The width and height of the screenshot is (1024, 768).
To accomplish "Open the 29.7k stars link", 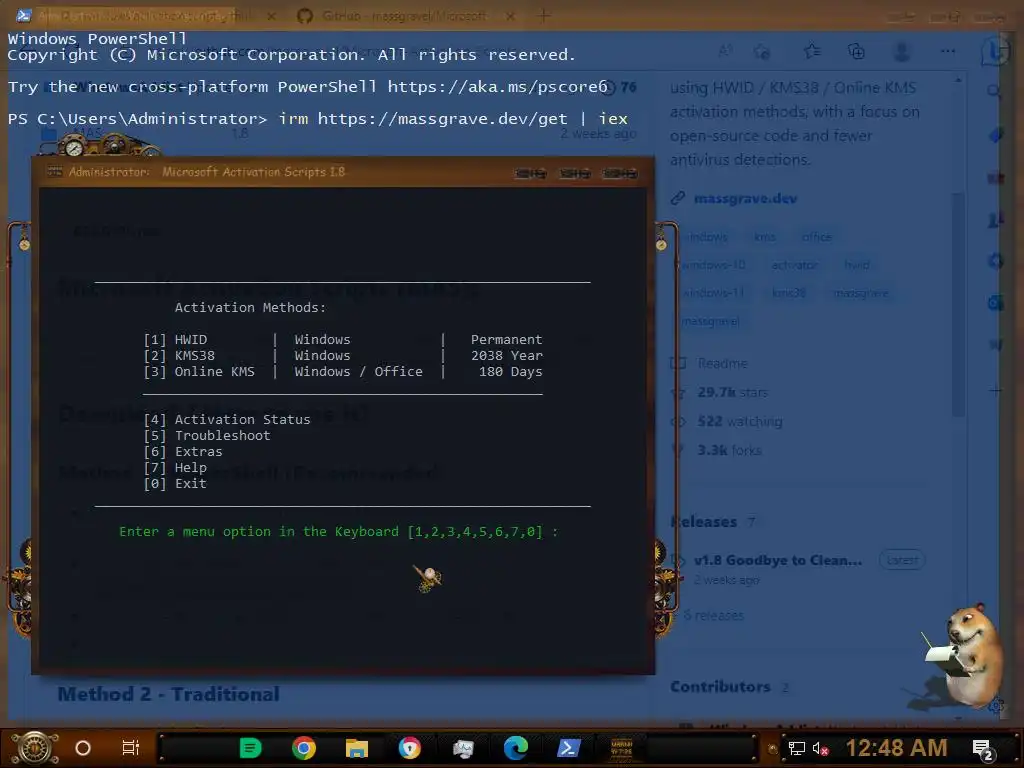I will (732, 392).
